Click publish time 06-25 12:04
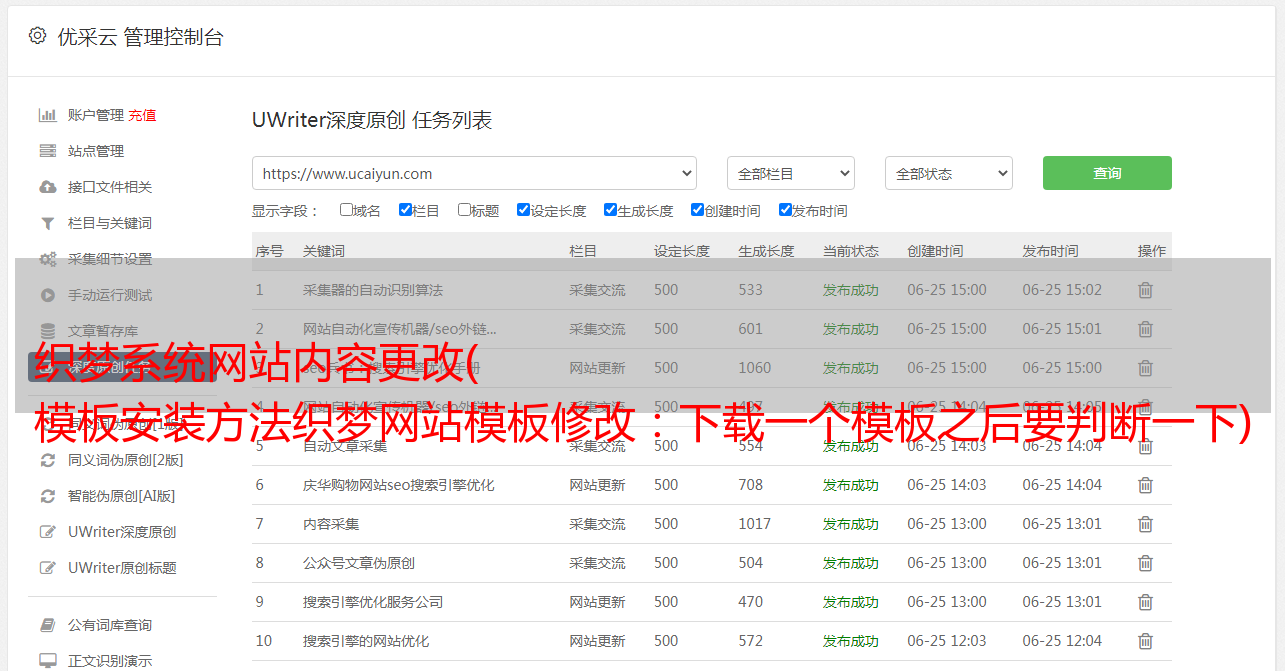Viewport: 1285px width, 671px height. (1062, 641)
